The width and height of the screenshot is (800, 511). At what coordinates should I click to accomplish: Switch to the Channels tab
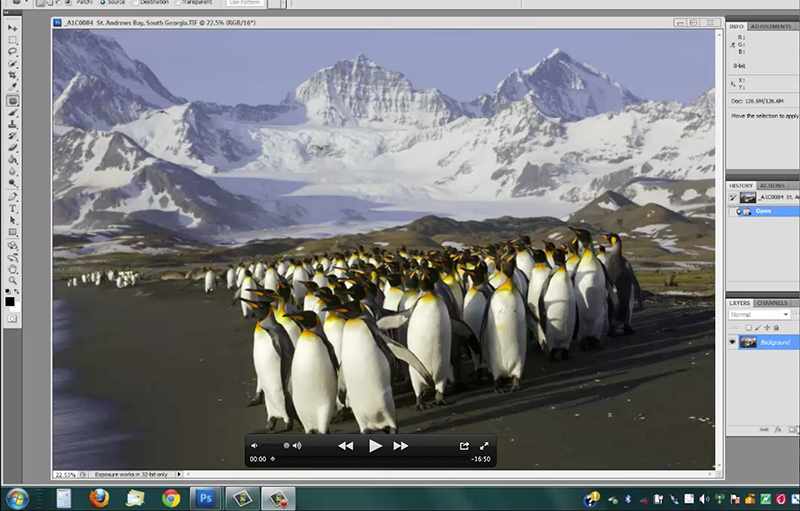click(772, 303)
